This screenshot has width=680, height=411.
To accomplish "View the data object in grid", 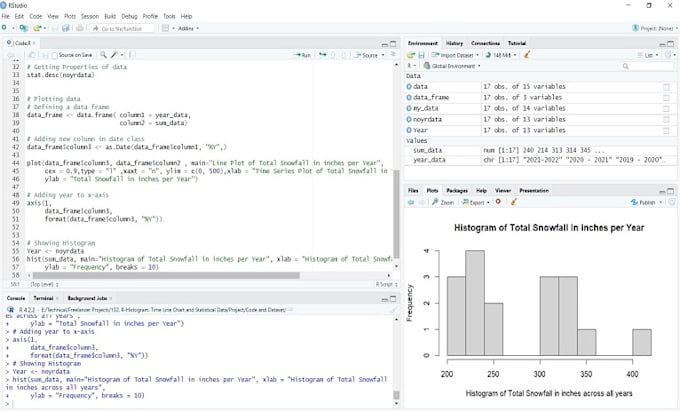I will [x=666, y=87].
